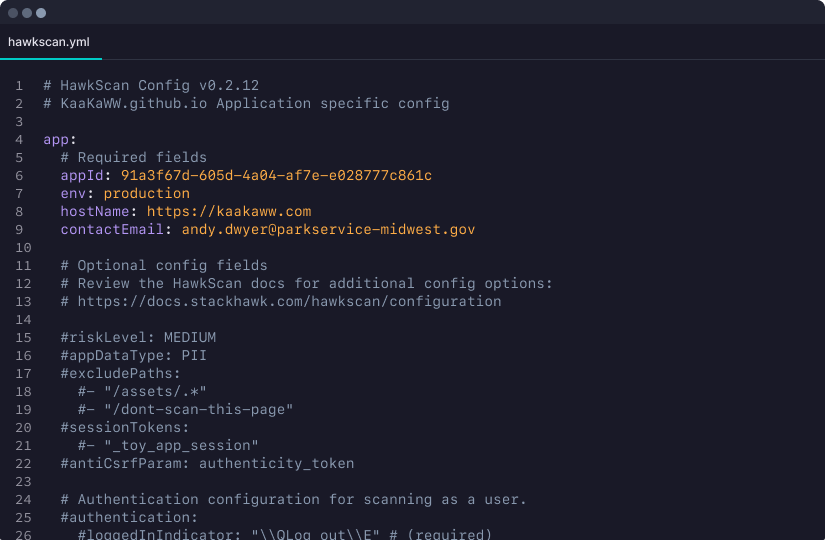825x540 pixels.
Task: Click the andy.dwyer email address value
Action: (x=328, y=229)
